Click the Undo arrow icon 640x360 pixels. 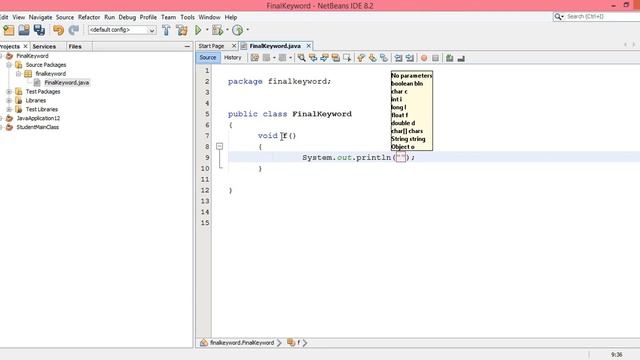(58, 30)
